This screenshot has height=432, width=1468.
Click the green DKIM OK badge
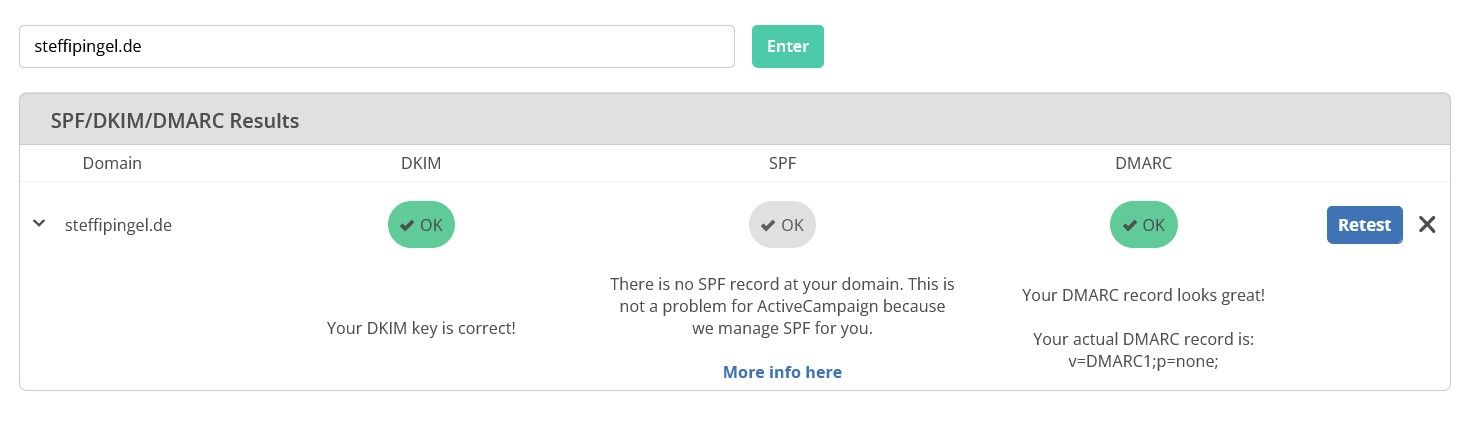coord(421,225)
